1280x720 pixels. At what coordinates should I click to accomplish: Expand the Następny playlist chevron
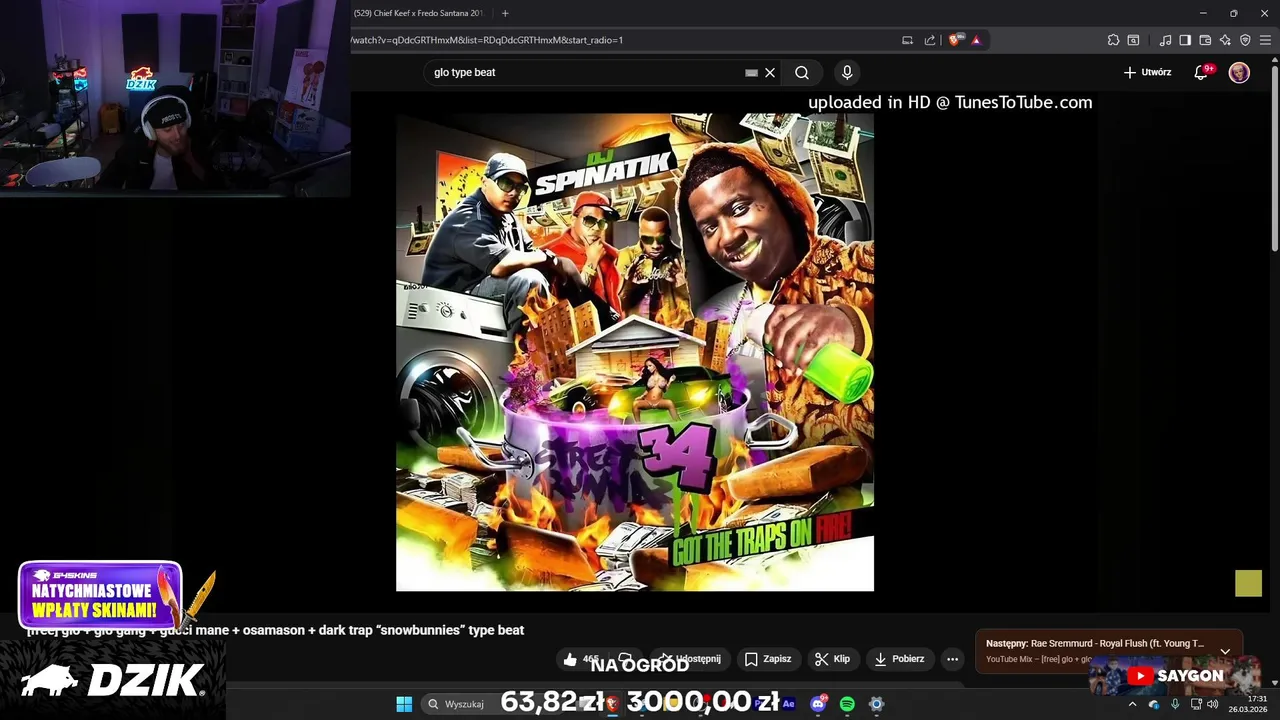click(1225, 651)
